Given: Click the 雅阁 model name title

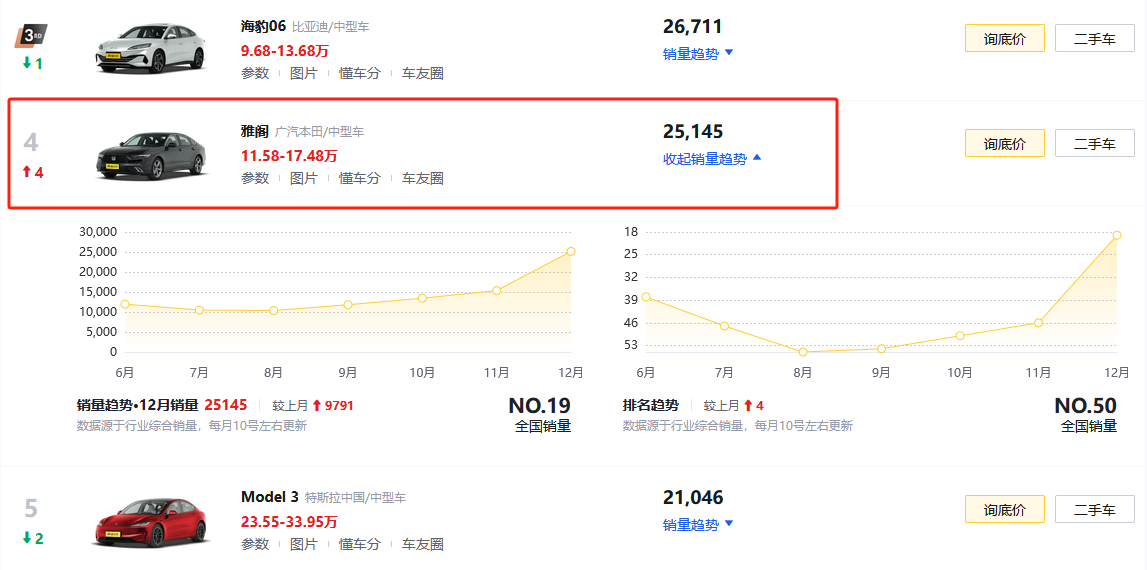Looking at the screenshot, I should point(255,131).
